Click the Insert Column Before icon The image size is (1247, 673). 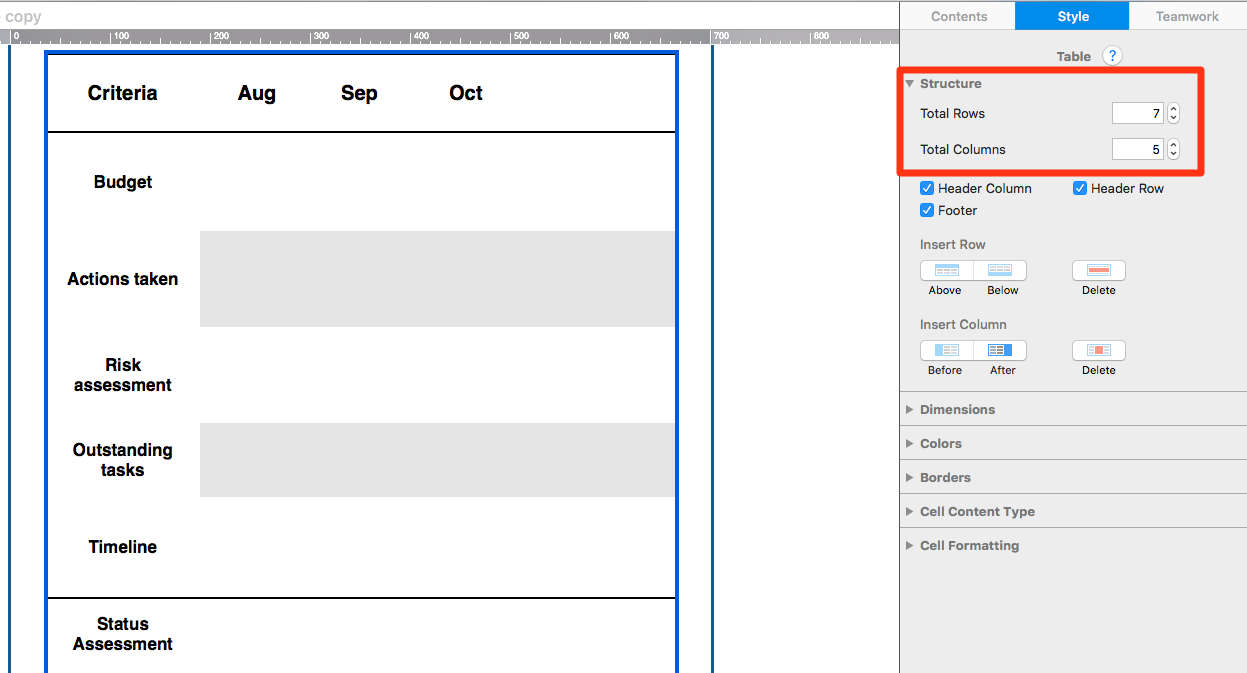tap(944, 350)
